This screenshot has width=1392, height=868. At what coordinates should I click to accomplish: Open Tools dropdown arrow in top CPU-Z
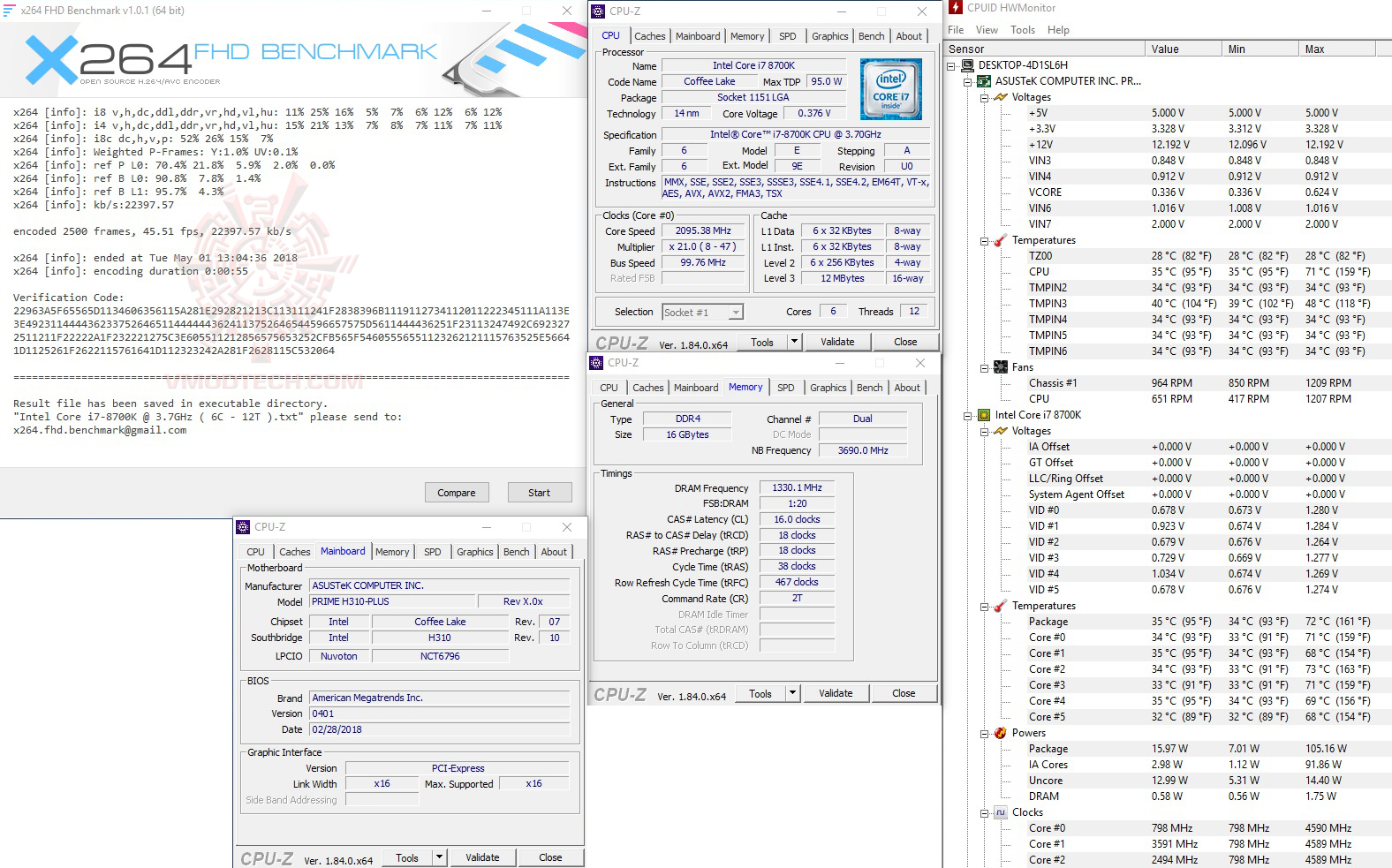tap(794, 342)
